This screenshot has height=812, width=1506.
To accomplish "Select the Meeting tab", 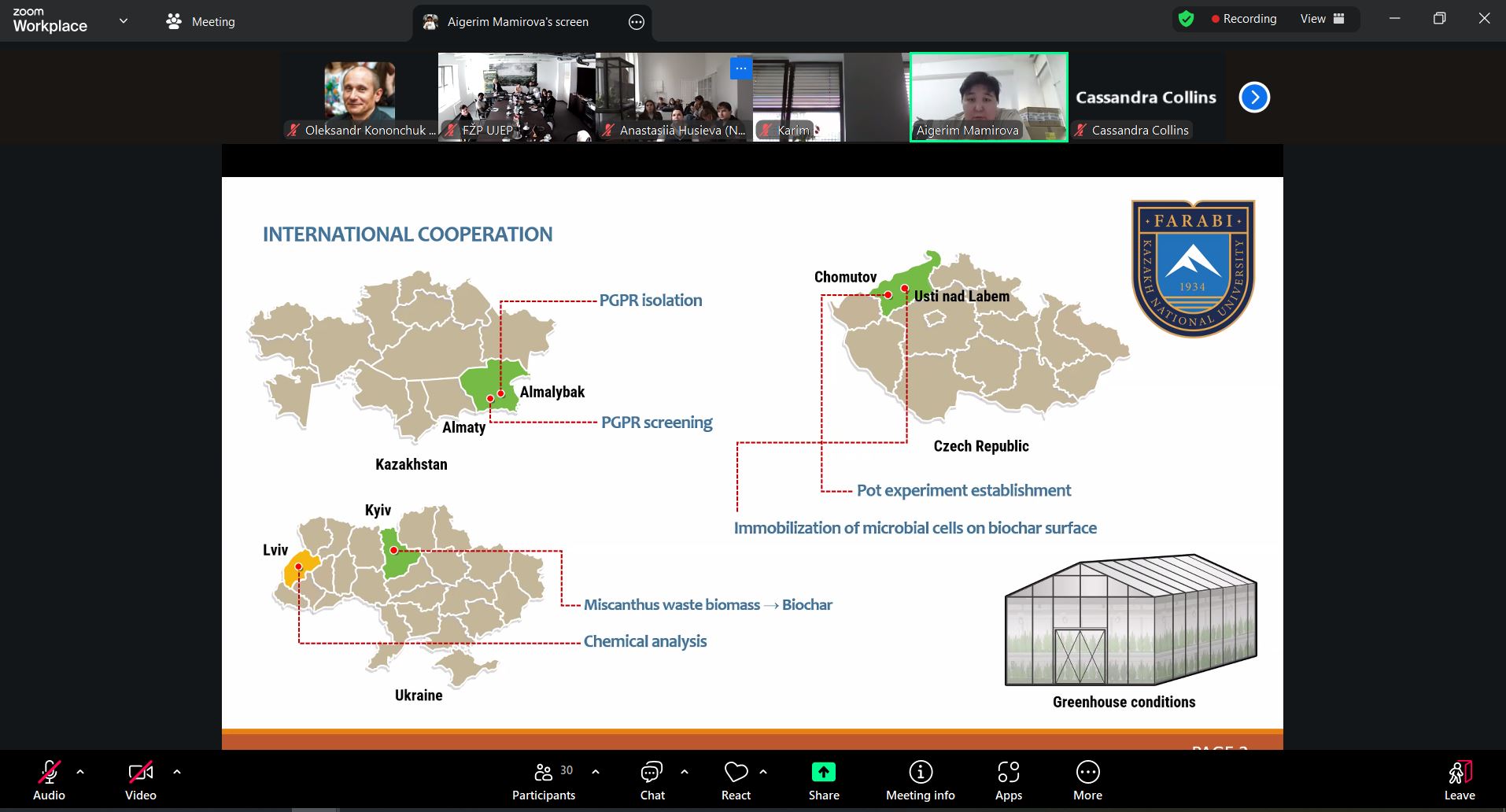I will click(201, 22).
